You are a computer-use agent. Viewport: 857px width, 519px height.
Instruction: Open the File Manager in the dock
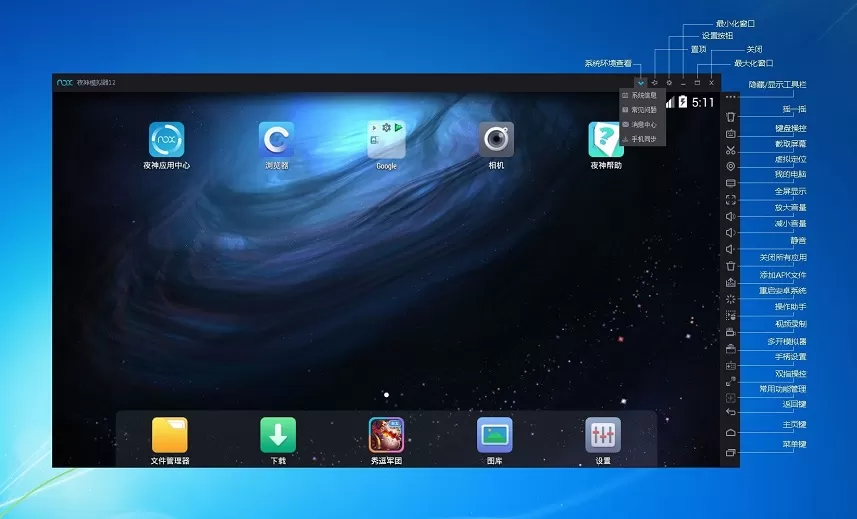(x=170, y=435)
